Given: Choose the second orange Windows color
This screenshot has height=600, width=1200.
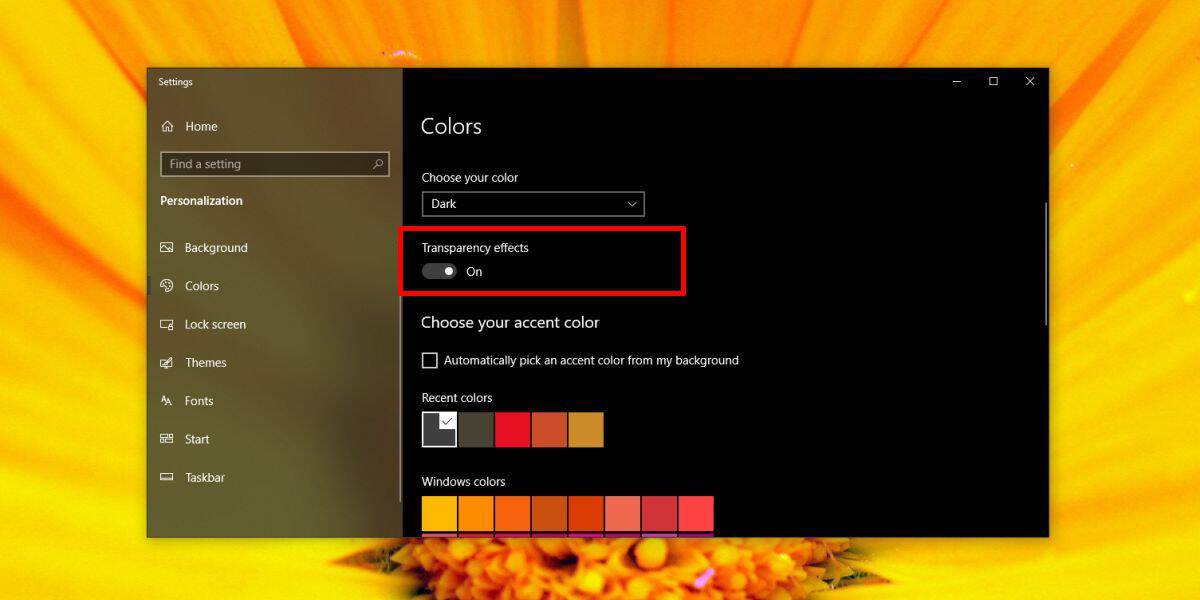Looking at the screenshot, I should pyautogui.click(x=476, y=514).
